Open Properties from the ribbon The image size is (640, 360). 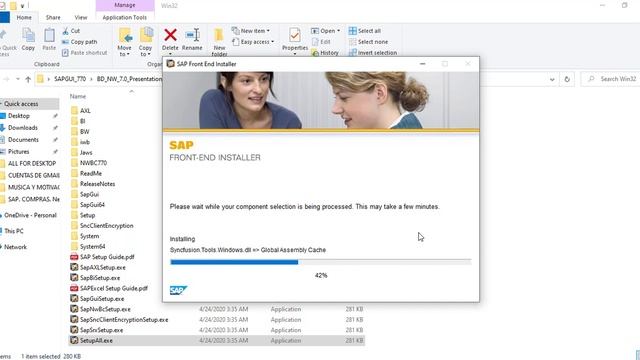point(295,40)
